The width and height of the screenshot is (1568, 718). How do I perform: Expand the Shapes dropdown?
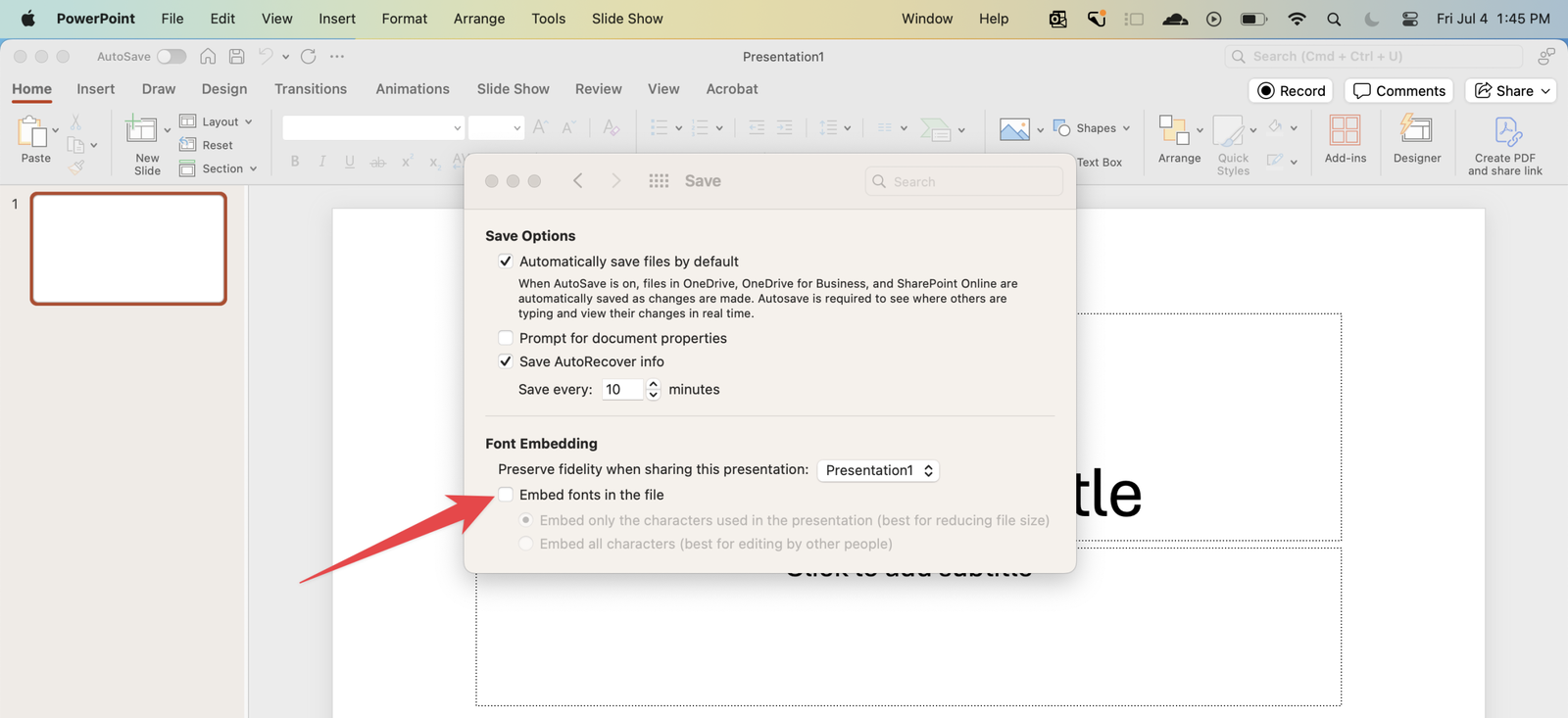tap(1127, 128)
